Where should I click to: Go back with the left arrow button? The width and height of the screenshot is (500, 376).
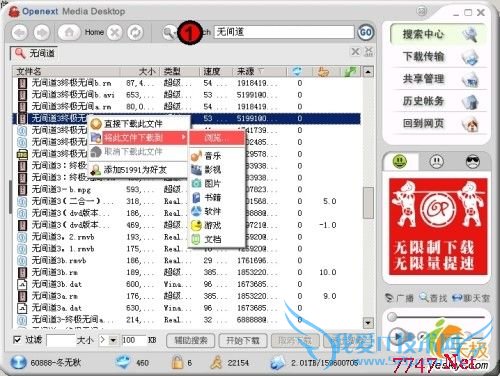pos(20,33)
